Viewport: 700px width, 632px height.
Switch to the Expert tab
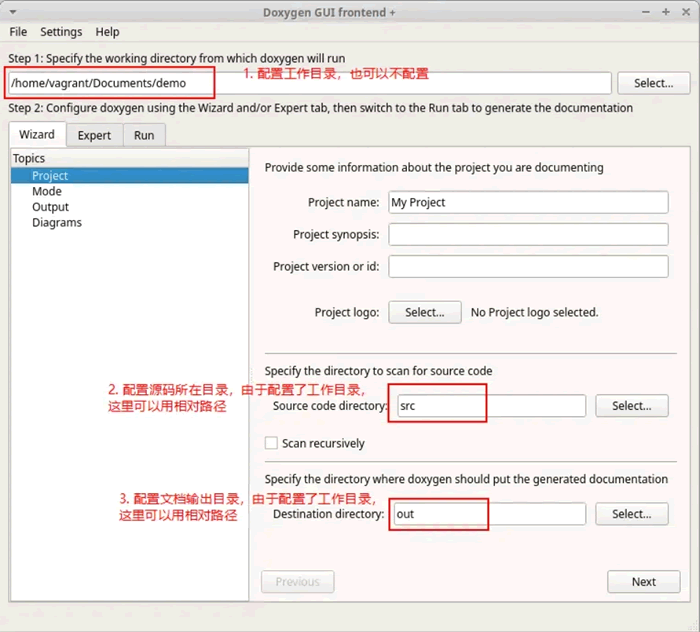pos(94,135)
